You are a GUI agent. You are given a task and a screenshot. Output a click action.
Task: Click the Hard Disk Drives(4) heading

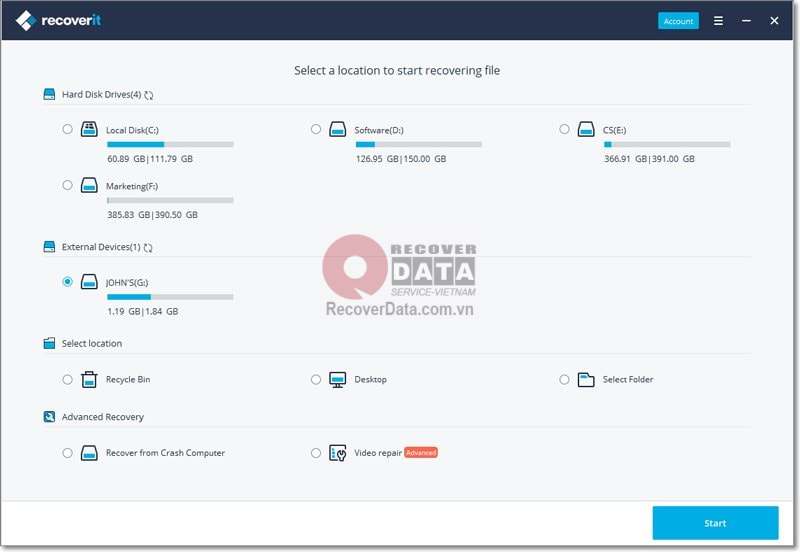point(102,94)
